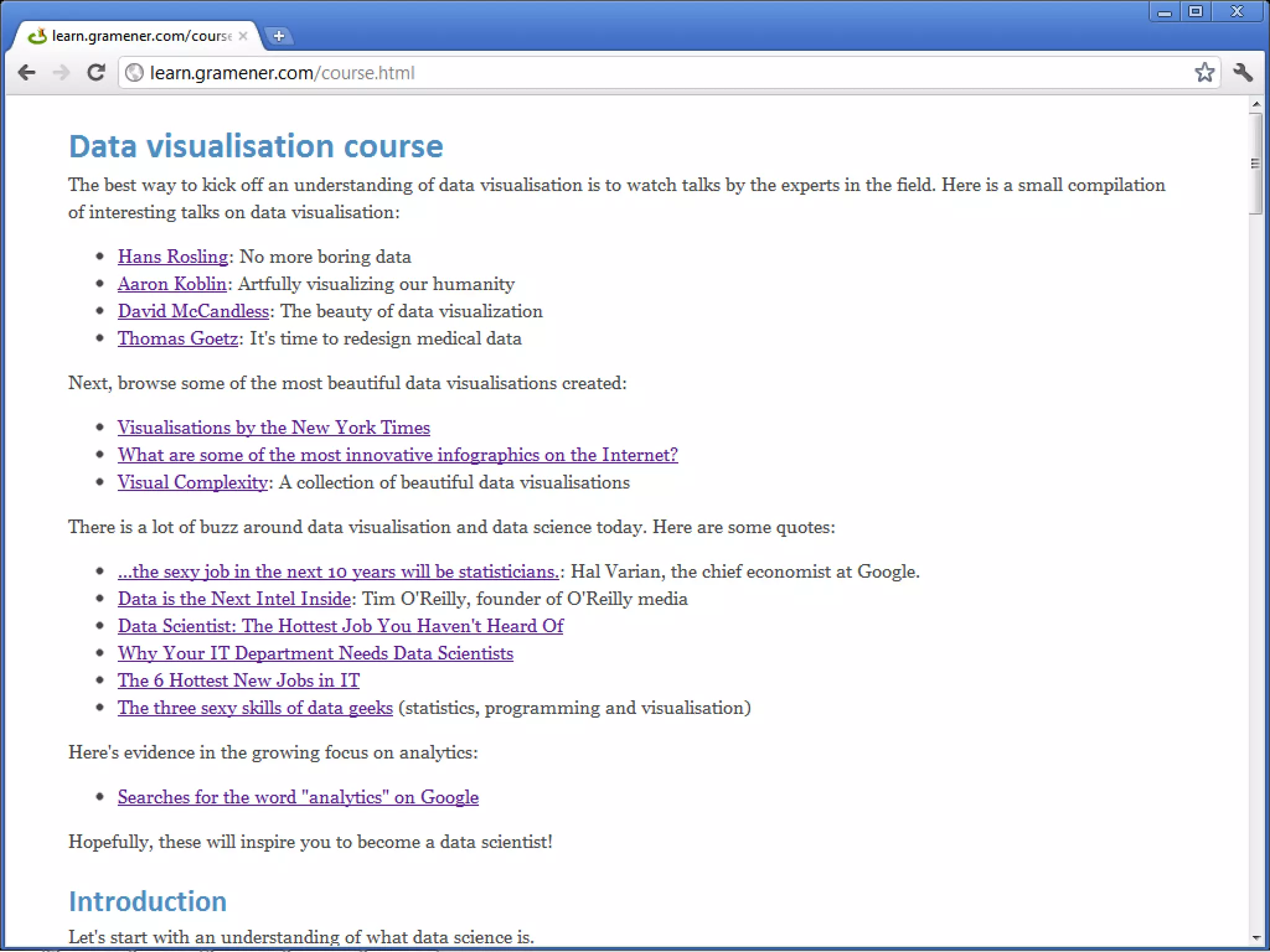
Task: Open a new tab with plus button
Action: click(278, 36)
